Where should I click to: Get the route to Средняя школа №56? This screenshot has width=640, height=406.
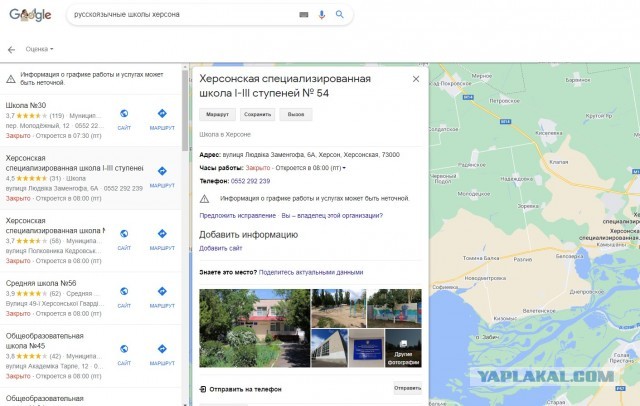coord(162,291)
